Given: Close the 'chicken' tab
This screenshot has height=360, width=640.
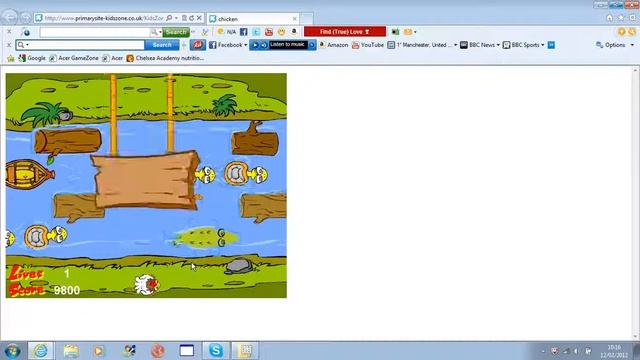Looking at the screenshot, I should click(295, 19).
